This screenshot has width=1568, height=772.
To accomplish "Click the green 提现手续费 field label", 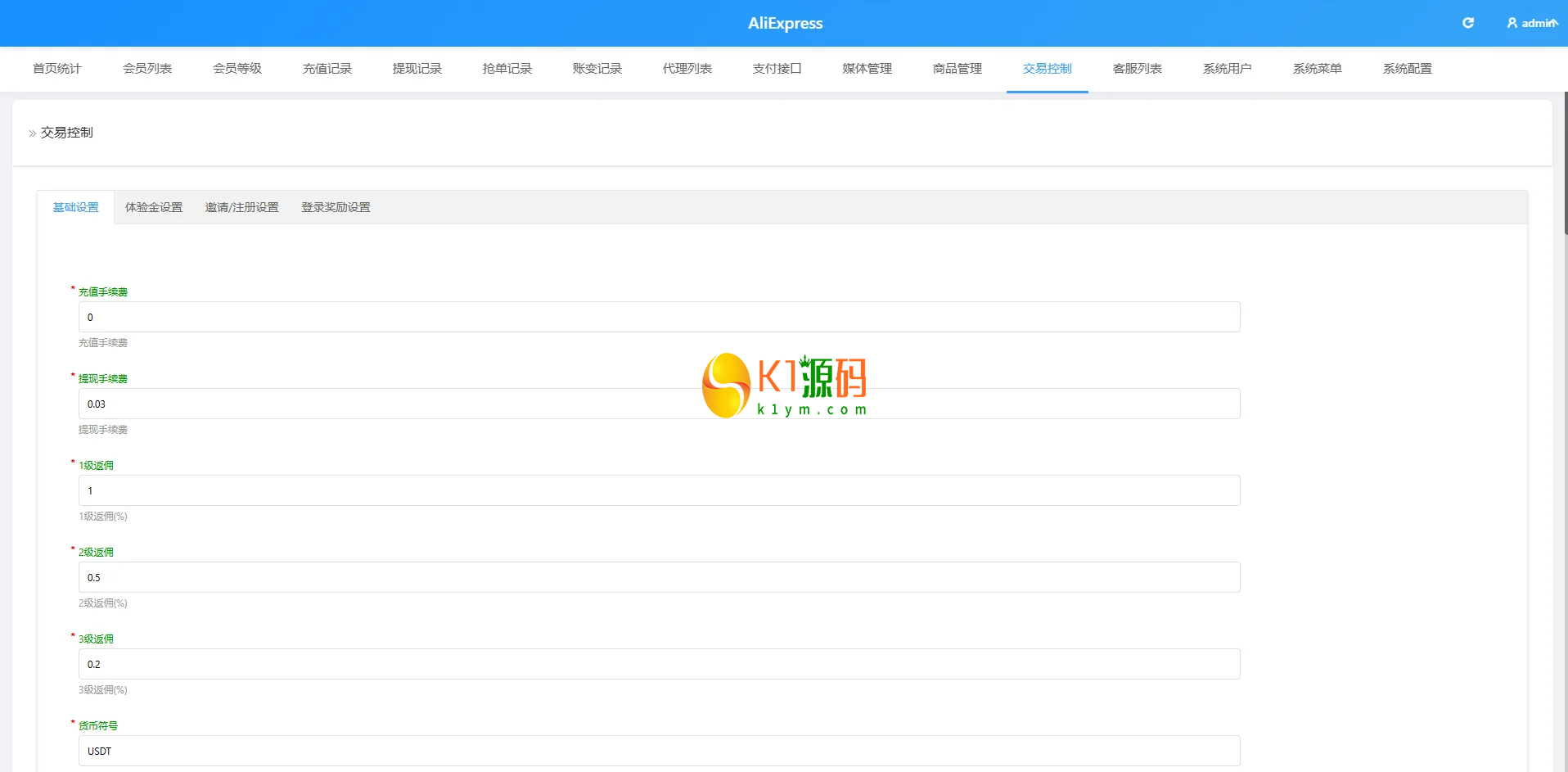I will click(103, 379).
